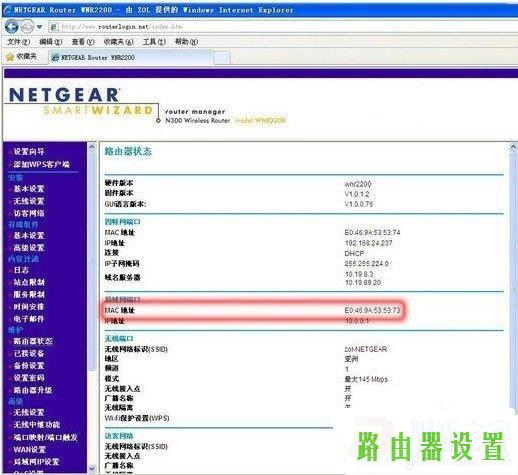Open the 帮助 menu

coord(186,42)
